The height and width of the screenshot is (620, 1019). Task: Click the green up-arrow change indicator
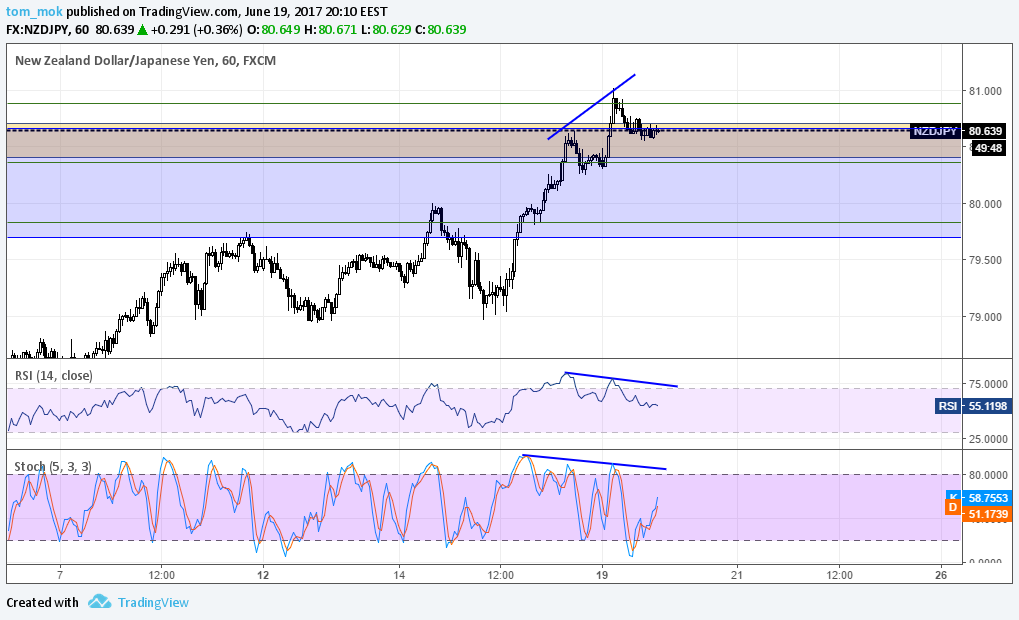tap(142, 29)
